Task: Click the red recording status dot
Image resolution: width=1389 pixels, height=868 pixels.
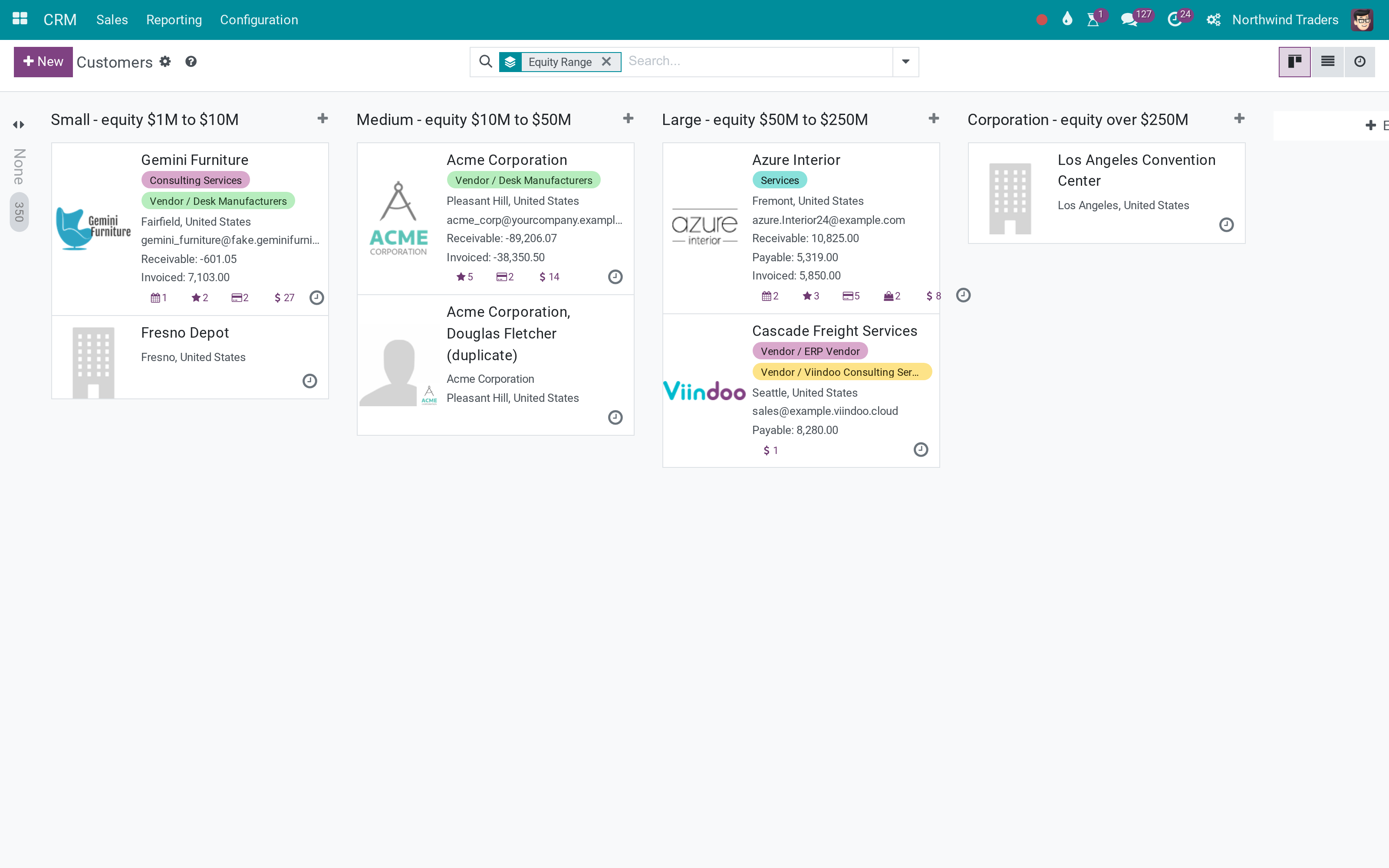Action: [1042, 20]
